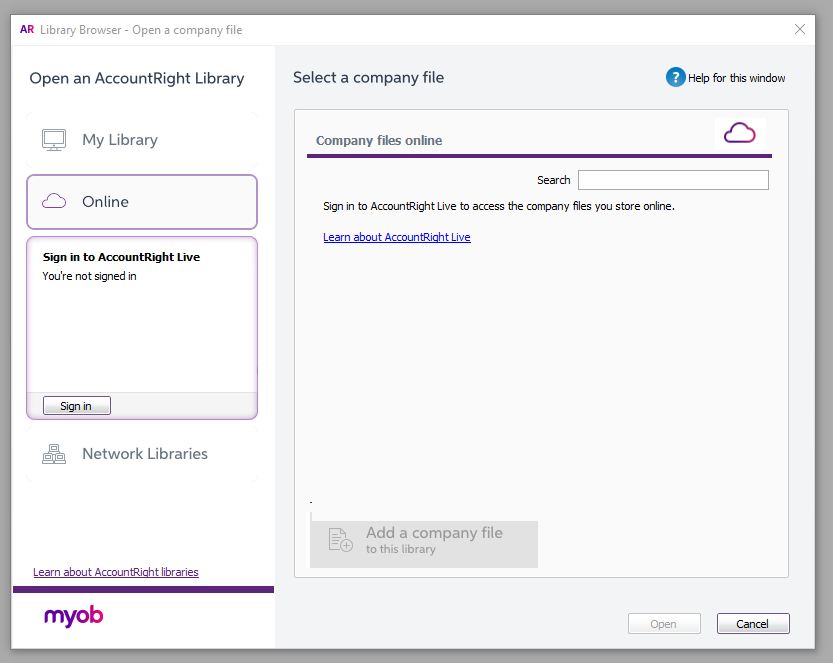
Task: Click the 'Open an AccountRight Library' heading
Action: pos(137,79)
